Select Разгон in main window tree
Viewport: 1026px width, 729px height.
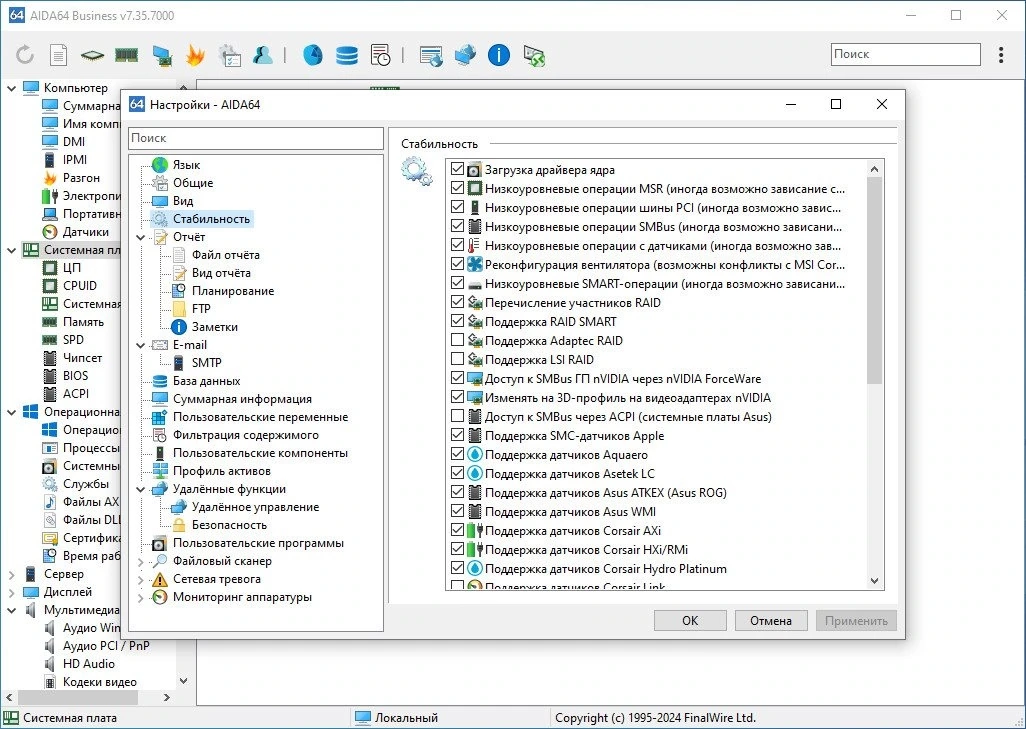pyautogui.click(x=81, y=178)
